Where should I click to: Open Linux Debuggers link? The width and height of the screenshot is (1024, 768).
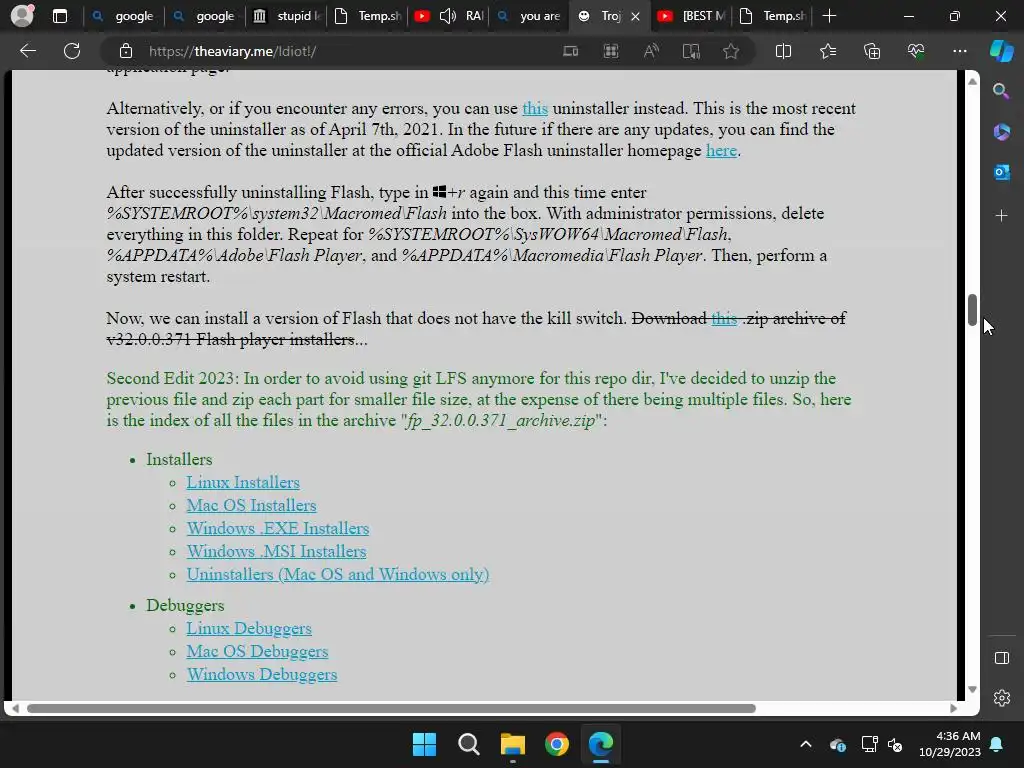[249, 628]
